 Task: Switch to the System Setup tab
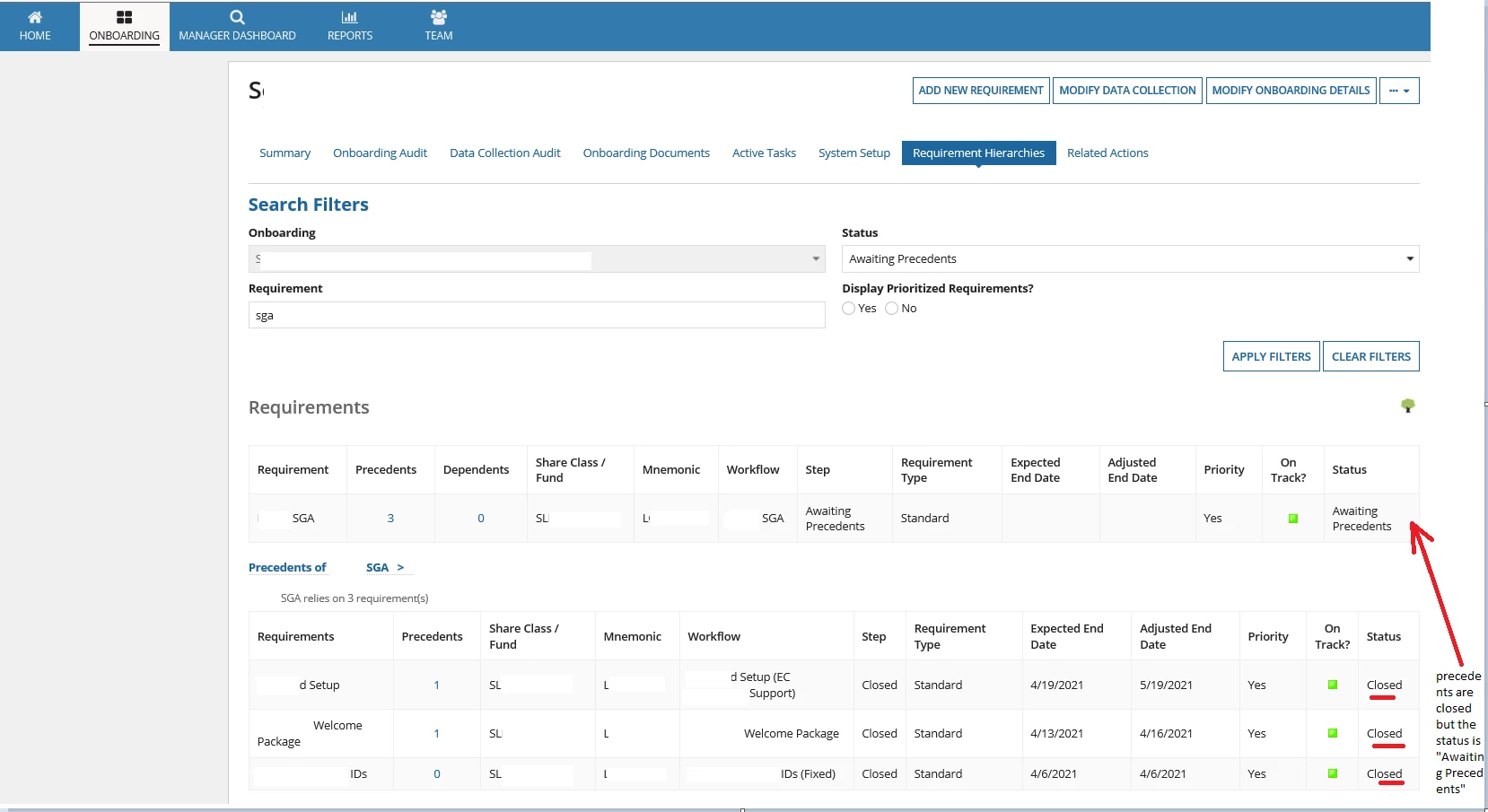pyautogui.click(x=854, y=153)
